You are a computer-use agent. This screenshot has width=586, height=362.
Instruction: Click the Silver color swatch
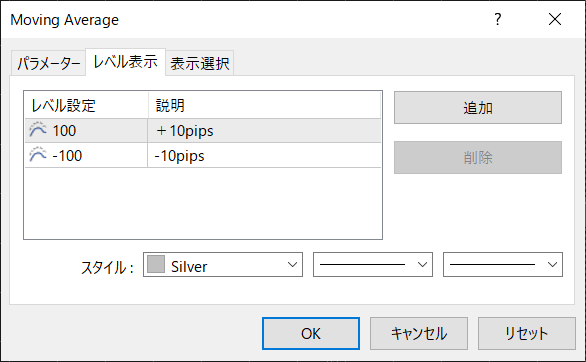point(156,264)
